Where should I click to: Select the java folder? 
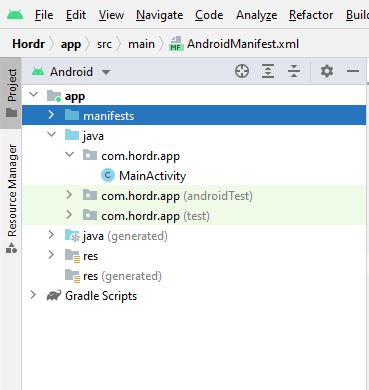point(93,136)
